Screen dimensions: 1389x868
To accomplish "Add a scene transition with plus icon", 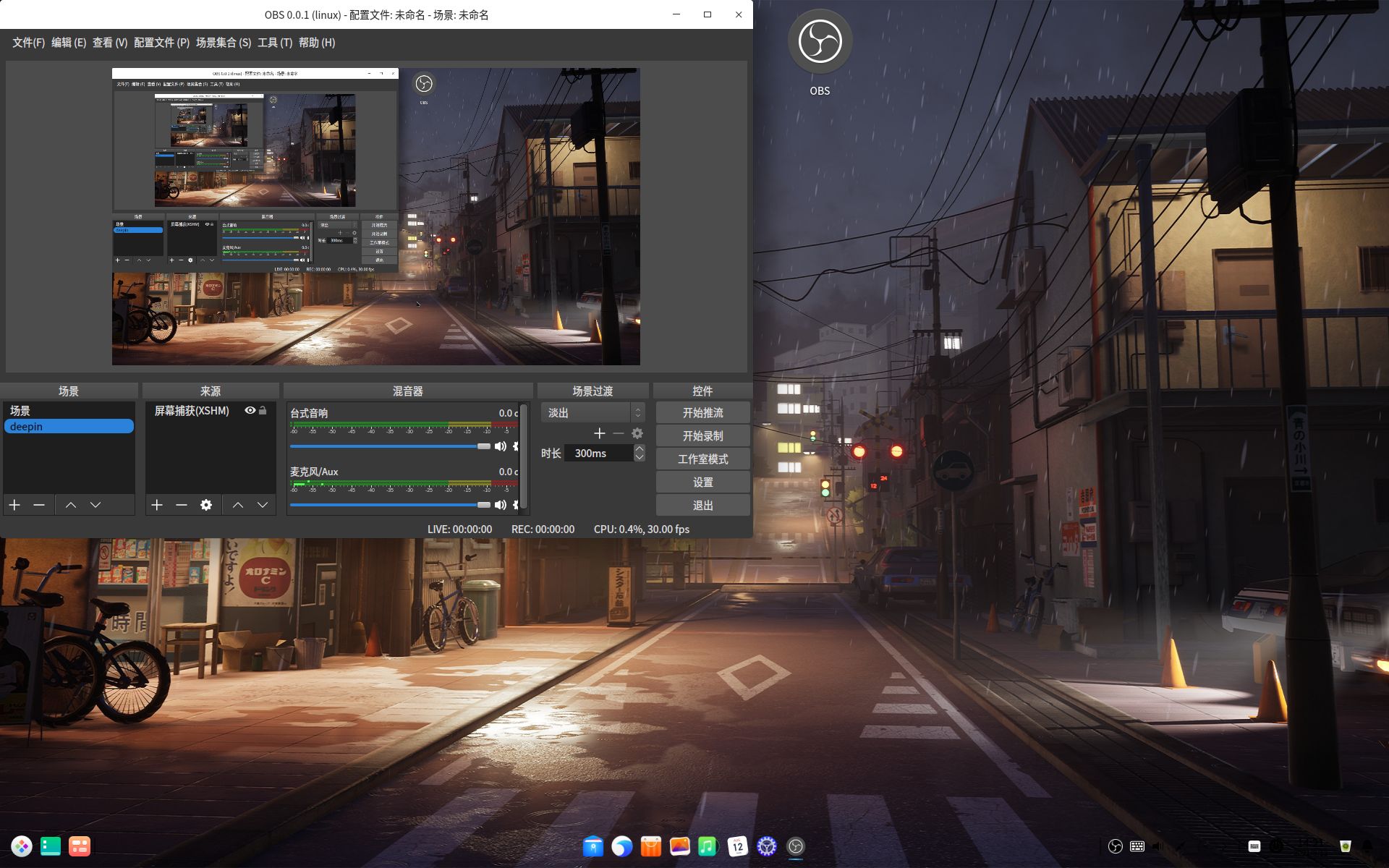I will 600,433.
